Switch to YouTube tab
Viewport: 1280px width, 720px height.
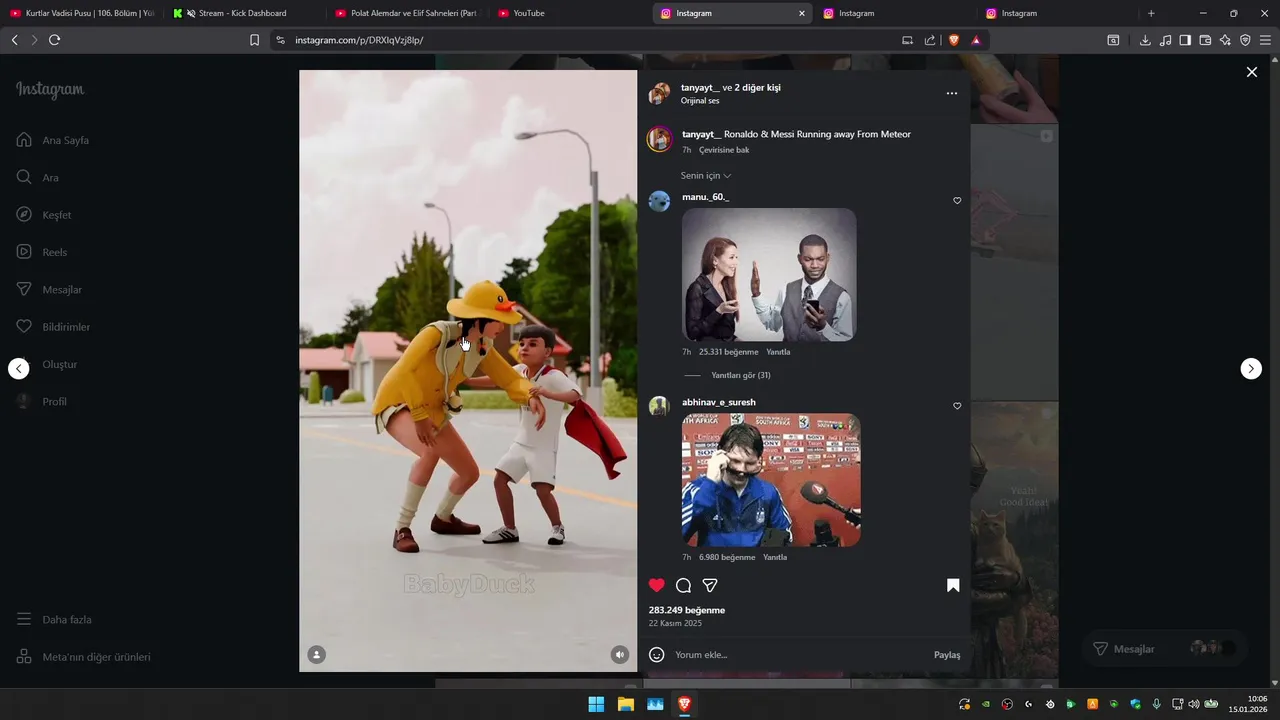coord(568,13)
